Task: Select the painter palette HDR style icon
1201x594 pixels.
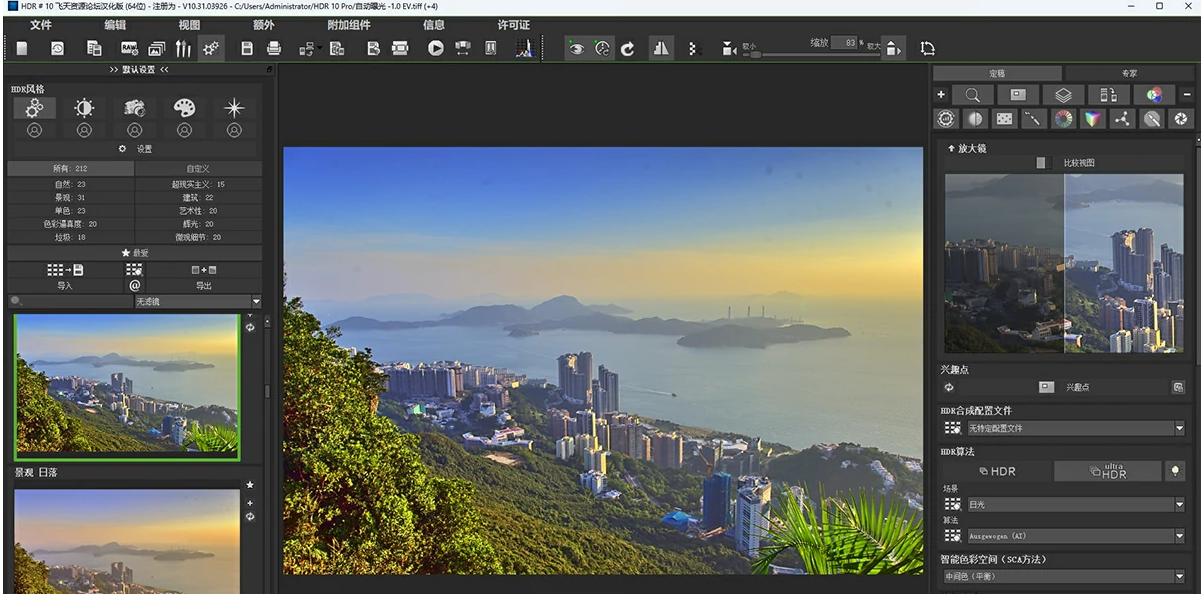Action: click(184, 108)
